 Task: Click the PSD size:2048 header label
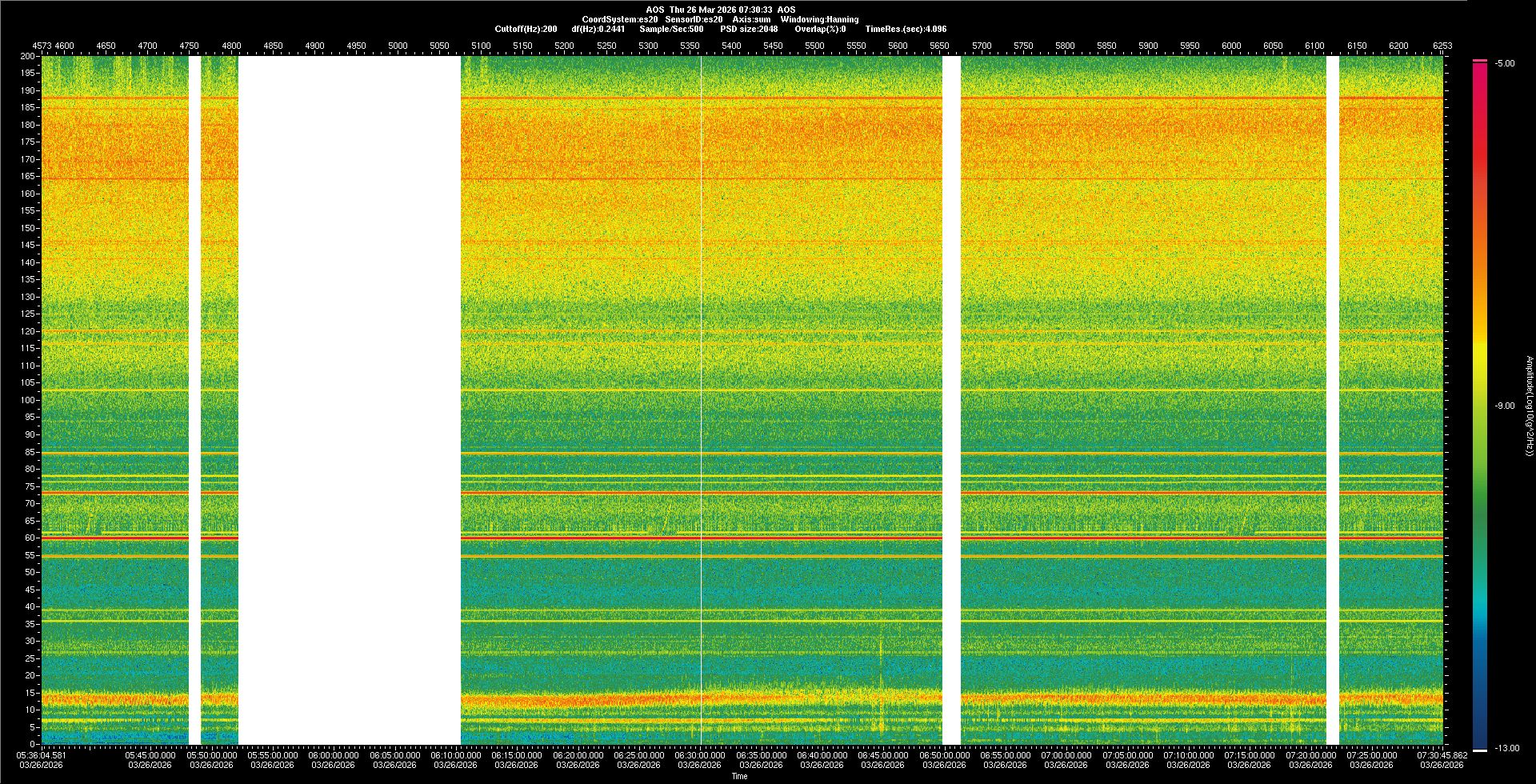(x=749, y=29)
